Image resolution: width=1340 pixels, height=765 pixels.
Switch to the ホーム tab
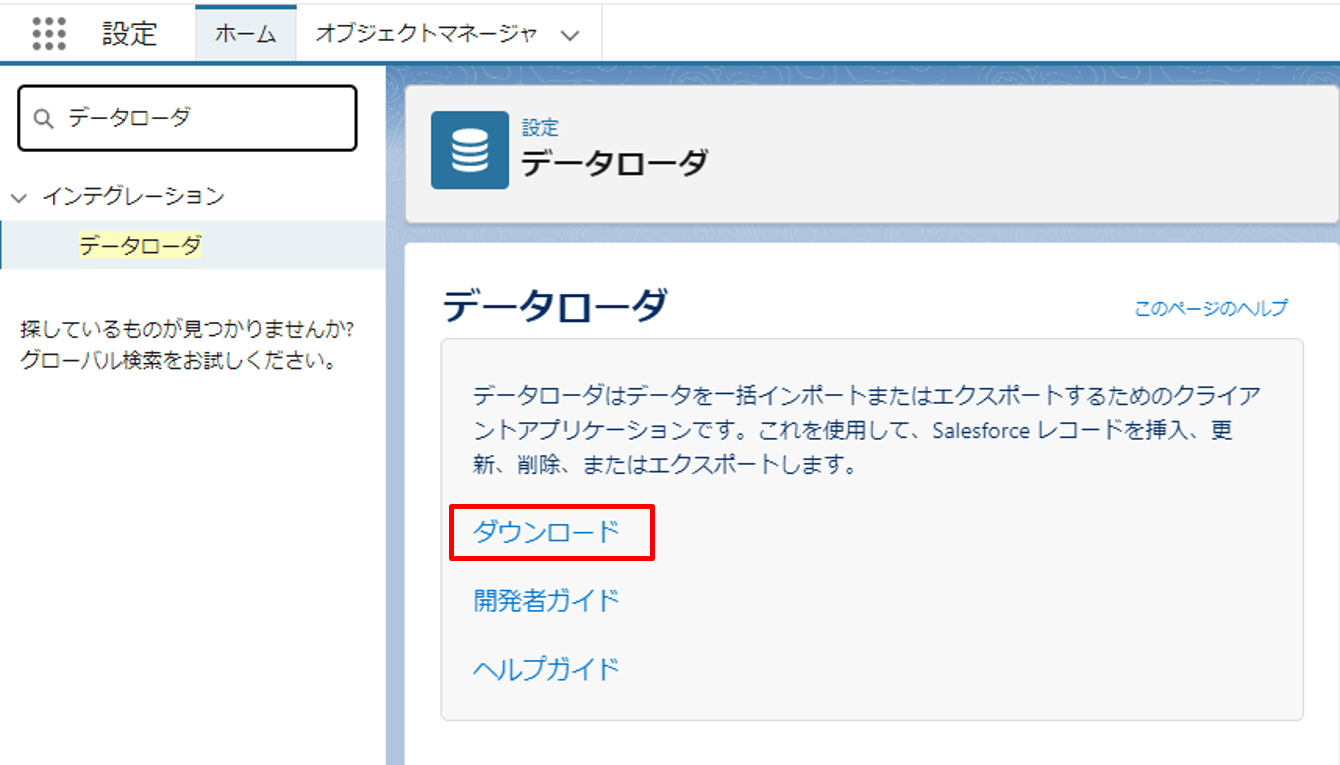pyautogui.click(x=245, y=34)
